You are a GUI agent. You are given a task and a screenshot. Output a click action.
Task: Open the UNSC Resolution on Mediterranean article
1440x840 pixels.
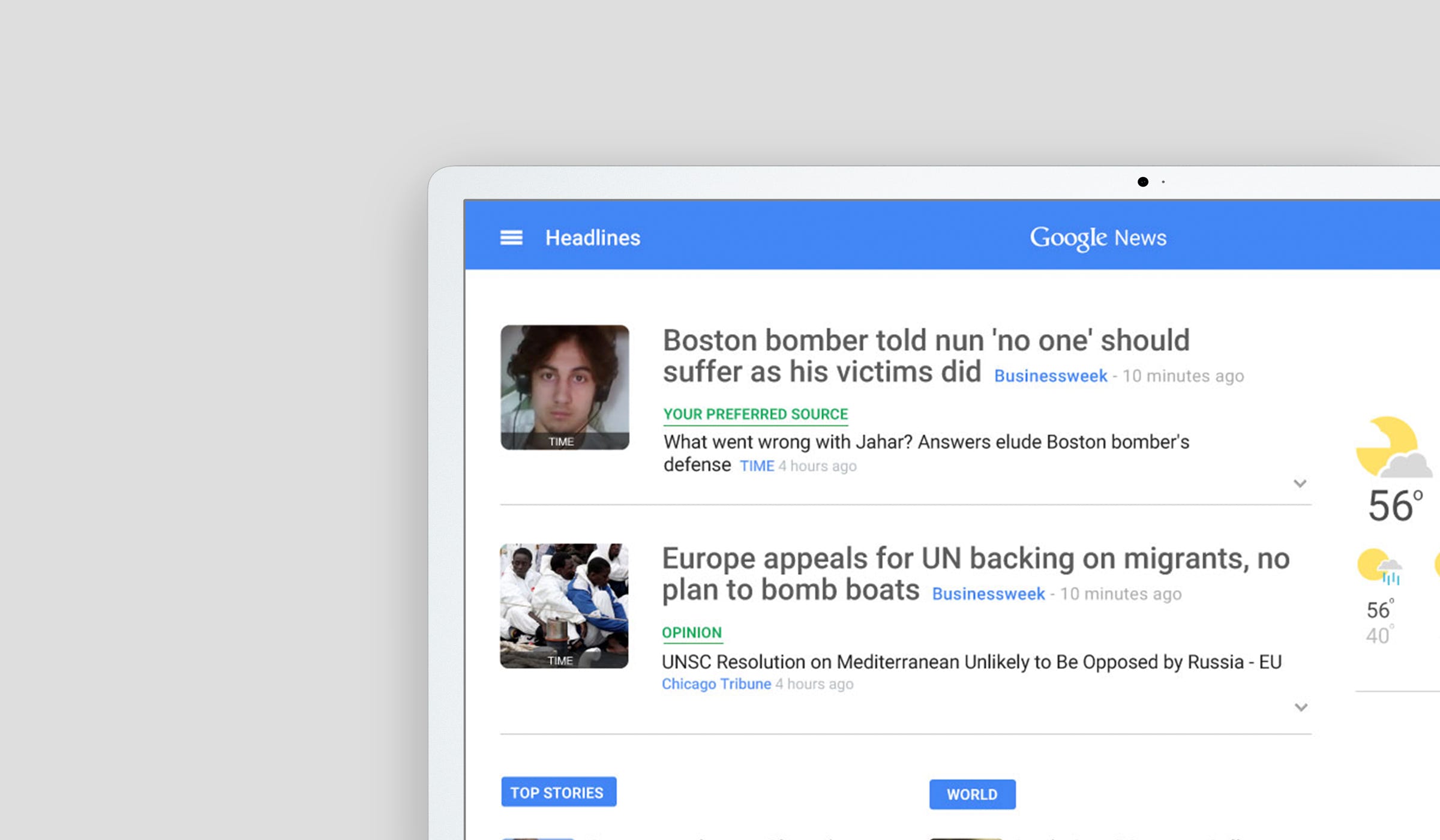[971, 662]
